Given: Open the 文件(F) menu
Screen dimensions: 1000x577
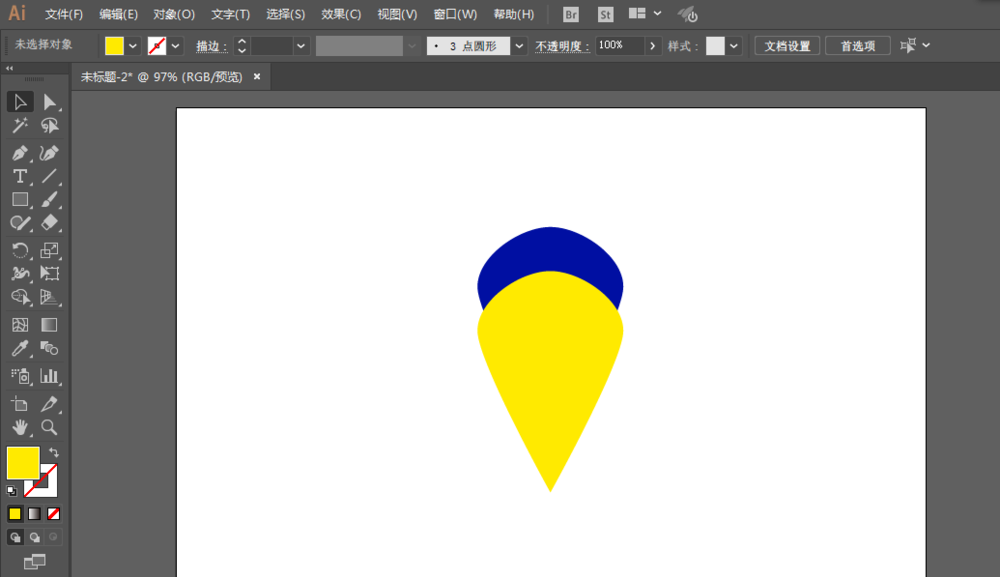Looking at the screenshot, I should 64,14.
